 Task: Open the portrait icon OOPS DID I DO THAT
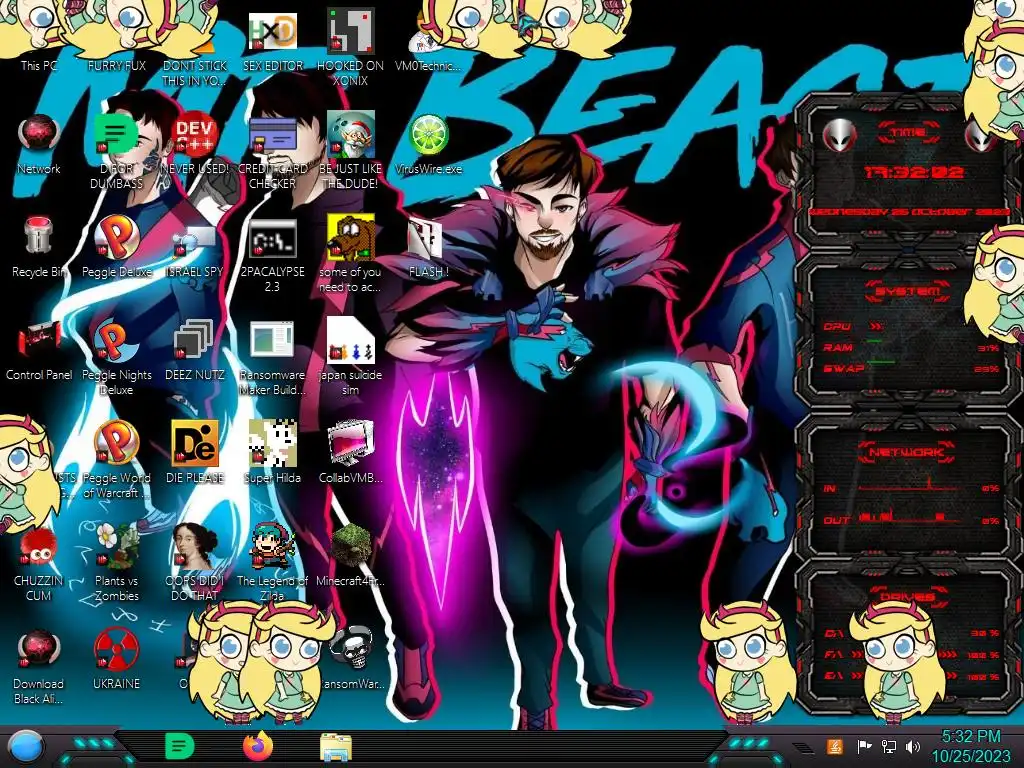(195, 547)
